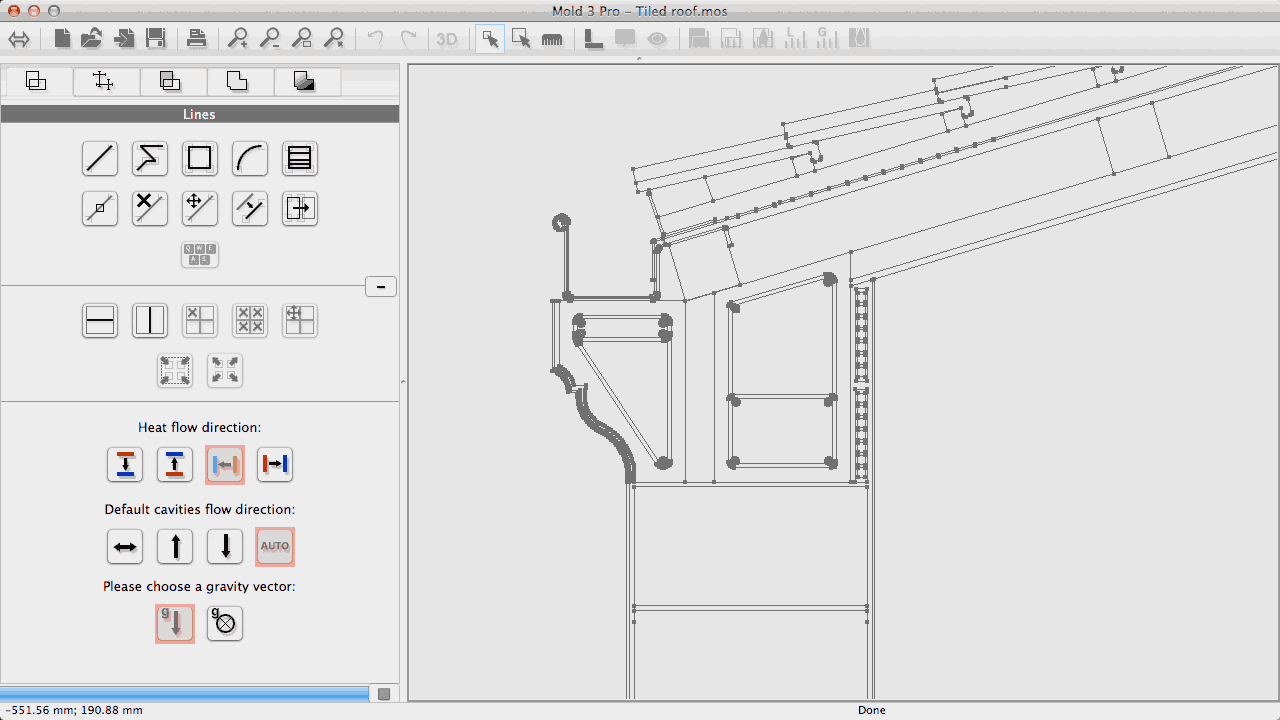
Task: Disable gravity with the crossed-out g button
Action: 224,623
